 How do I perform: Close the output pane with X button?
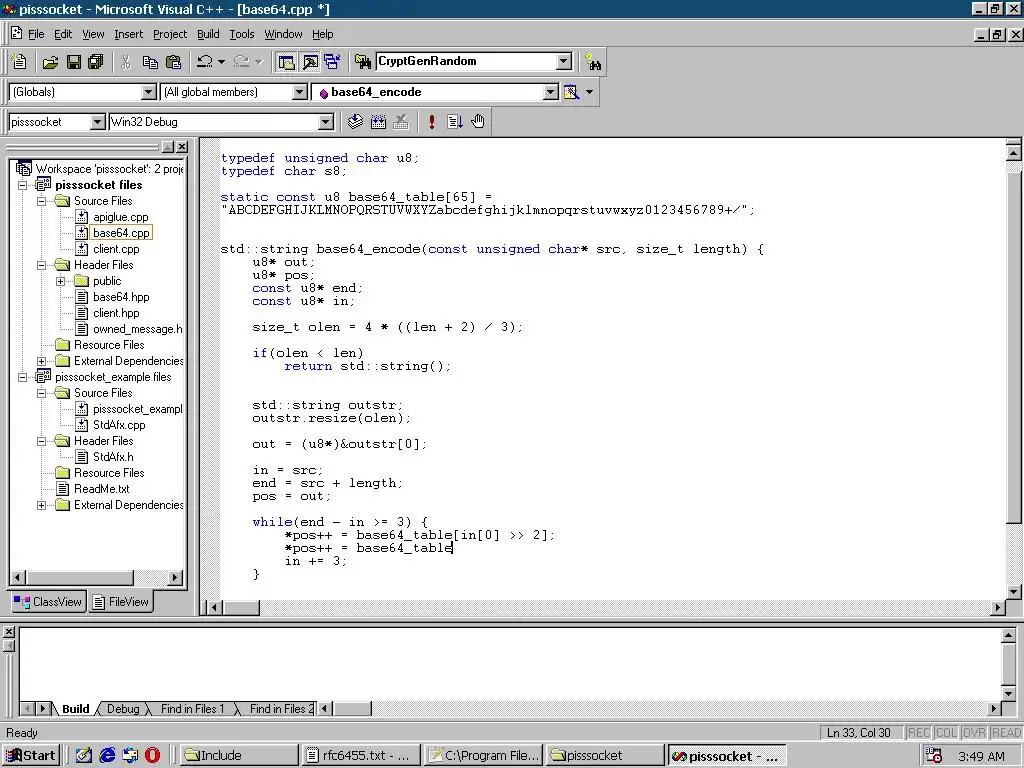[x=8, y=632]
